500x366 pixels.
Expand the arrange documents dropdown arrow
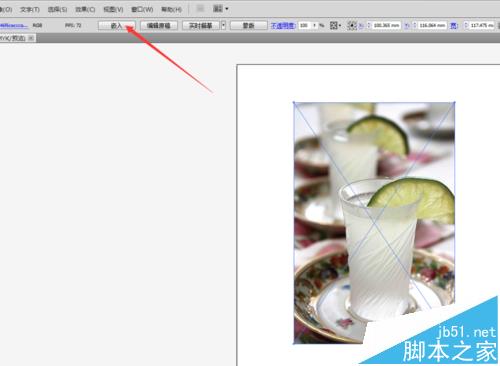tap(227, 9)
